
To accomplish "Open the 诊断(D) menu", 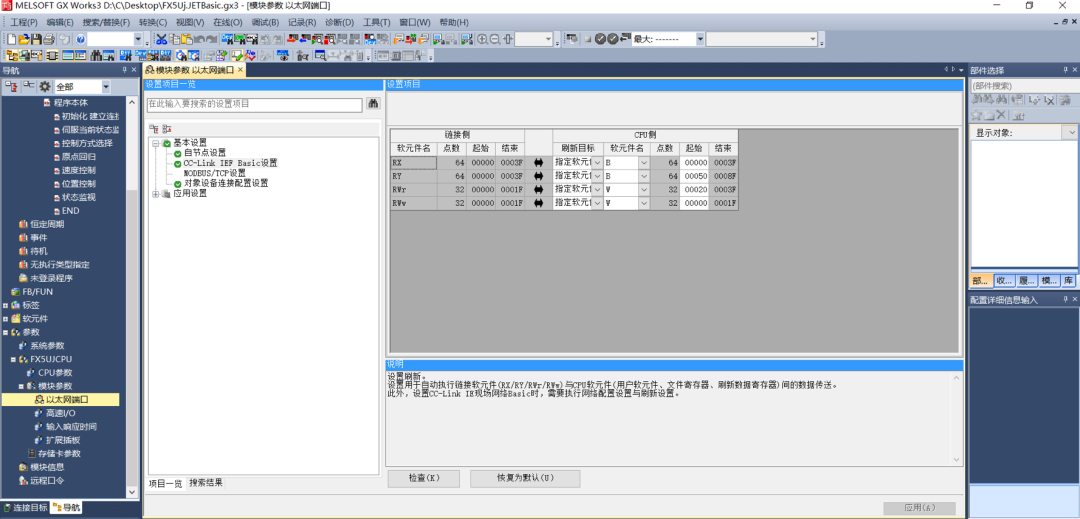I will (x=340, y=22).
